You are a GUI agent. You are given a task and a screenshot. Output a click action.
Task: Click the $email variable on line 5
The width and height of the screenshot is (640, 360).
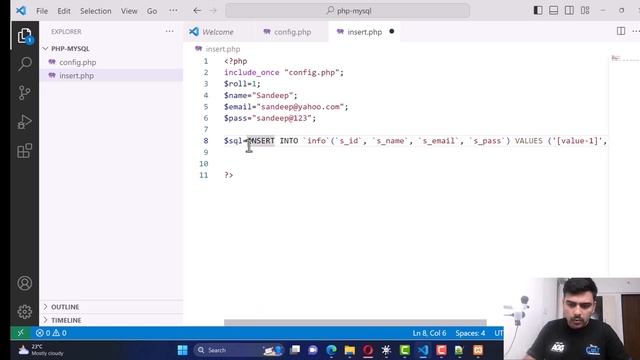tap(238, 107)
